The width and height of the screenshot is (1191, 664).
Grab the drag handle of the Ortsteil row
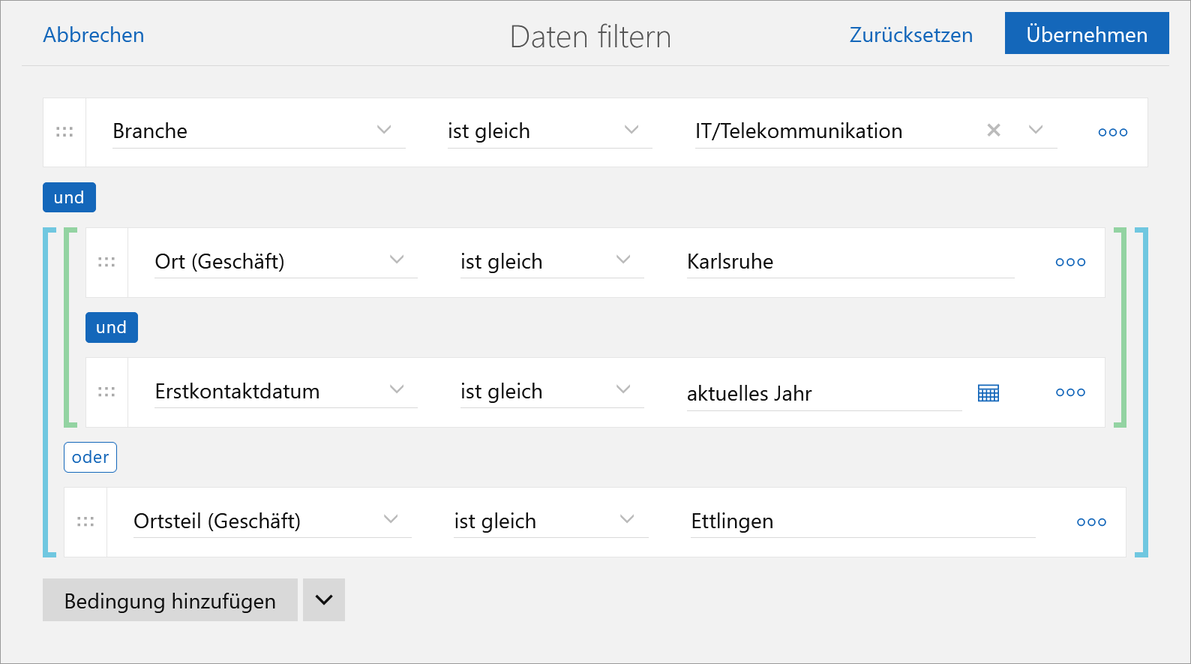pos(85,521)
